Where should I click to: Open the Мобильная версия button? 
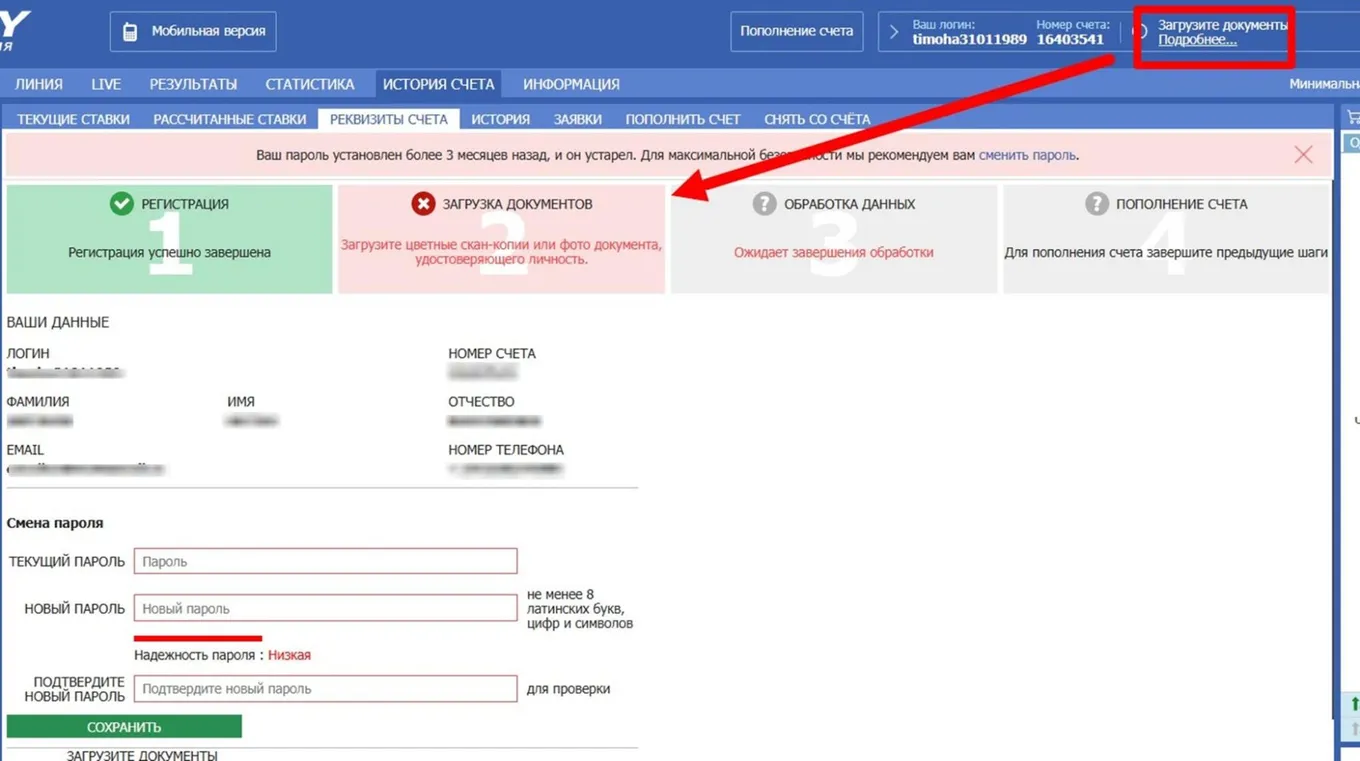coord(193,32)
